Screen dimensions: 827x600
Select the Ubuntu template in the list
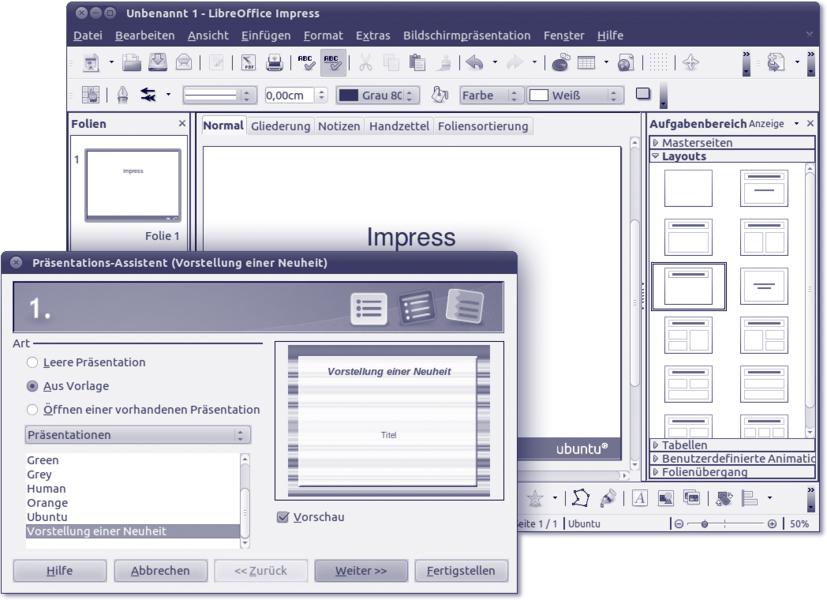click(x=48, y=517)
